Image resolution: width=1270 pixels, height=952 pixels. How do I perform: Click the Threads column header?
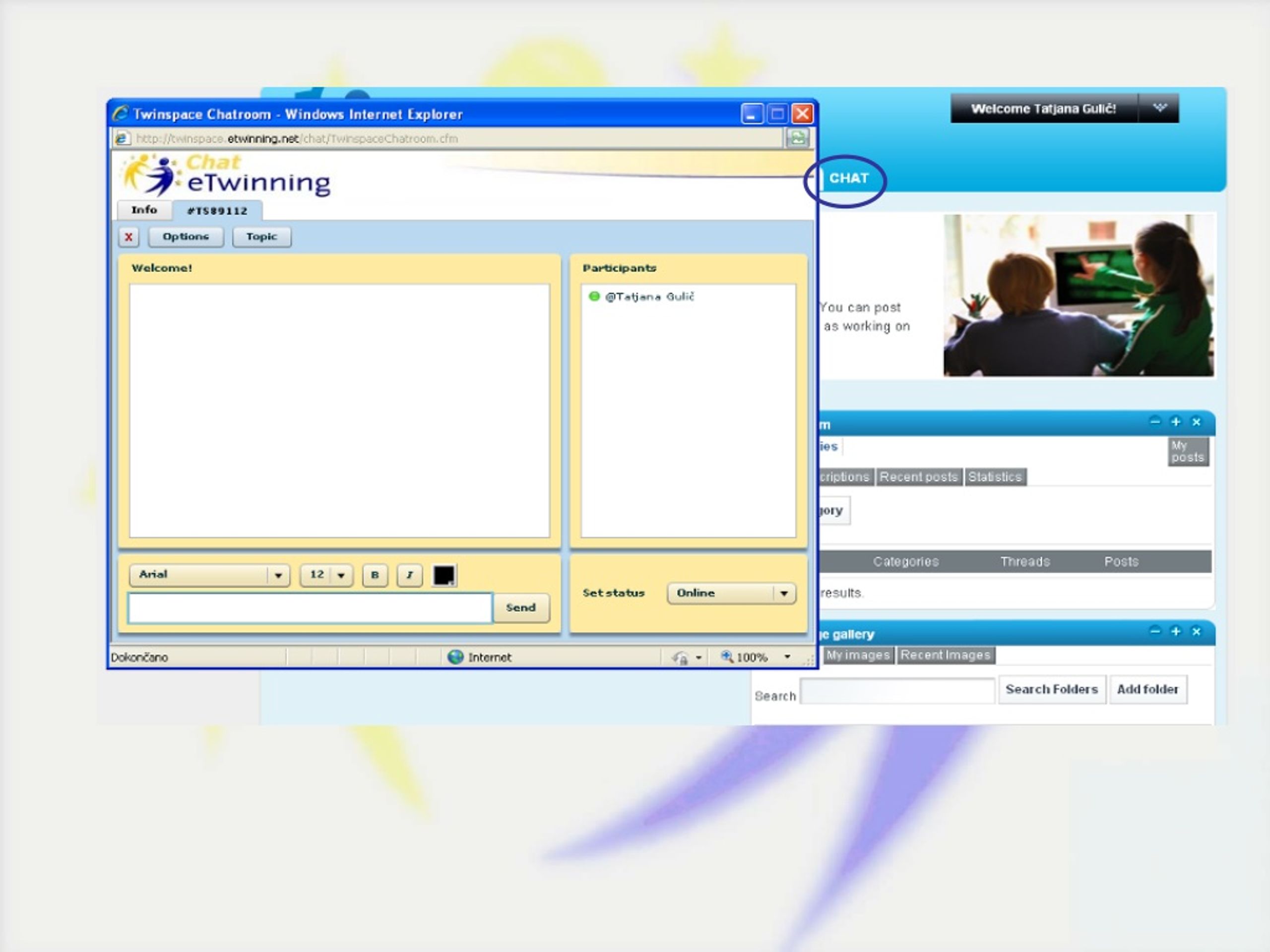click(x=1025, y=562)
